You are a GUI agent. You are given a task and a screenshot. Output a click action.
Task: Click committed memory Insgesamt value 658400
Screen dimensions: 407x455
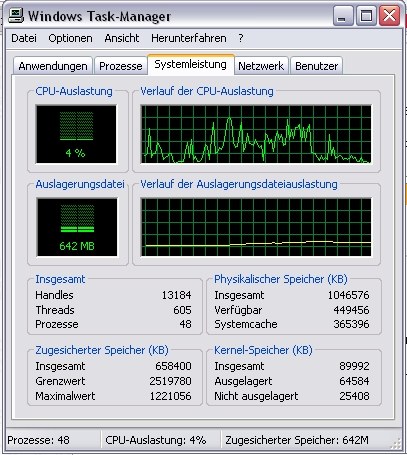[173, 366]
